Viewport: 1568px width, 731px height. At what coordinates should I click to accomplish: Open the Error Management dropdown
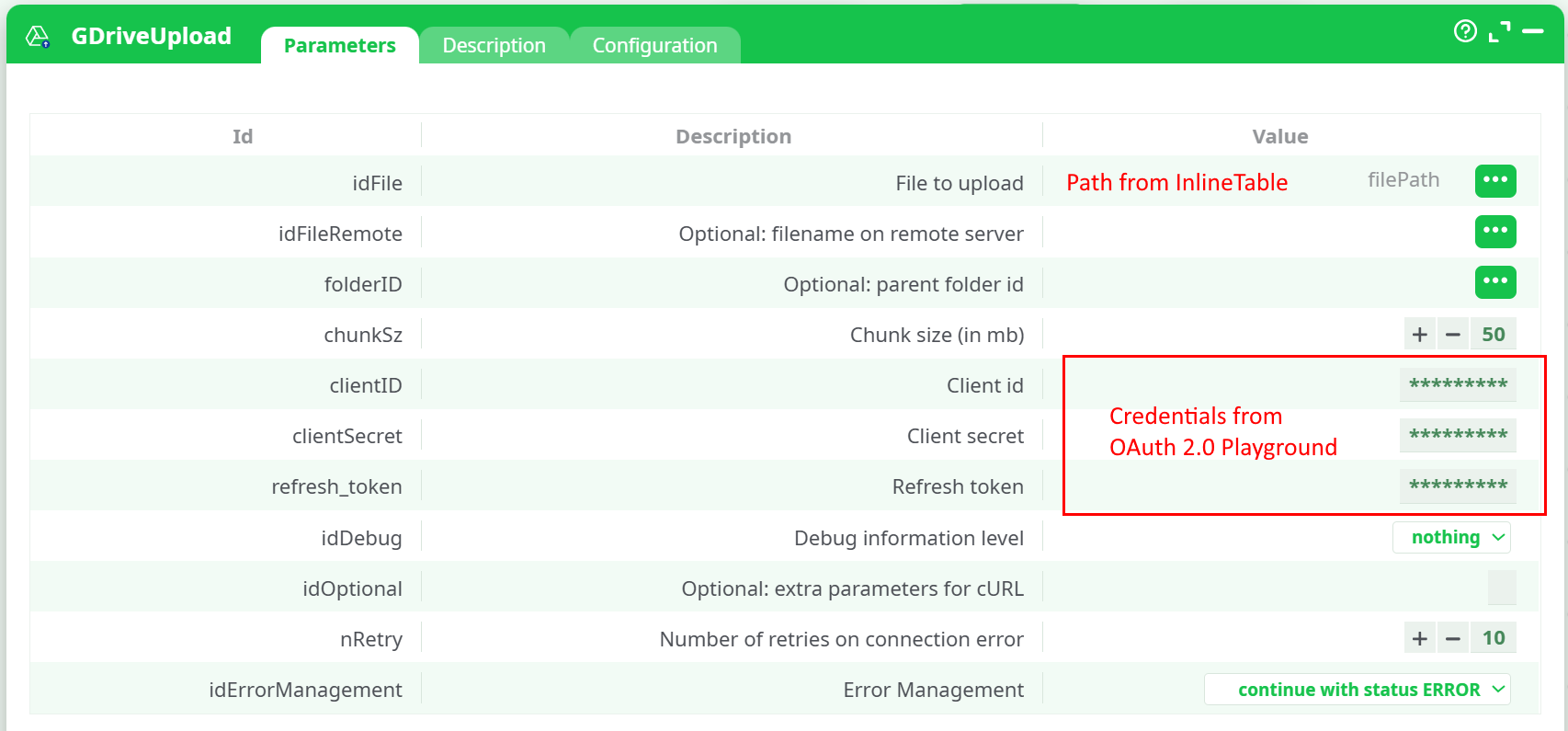point(1358,690)
